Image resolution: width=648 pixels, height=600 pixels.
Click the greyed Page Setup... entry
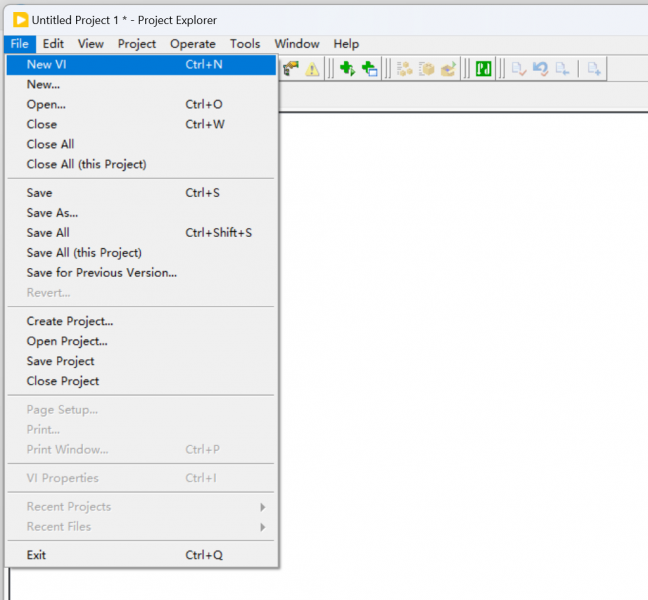click(141, 410)
